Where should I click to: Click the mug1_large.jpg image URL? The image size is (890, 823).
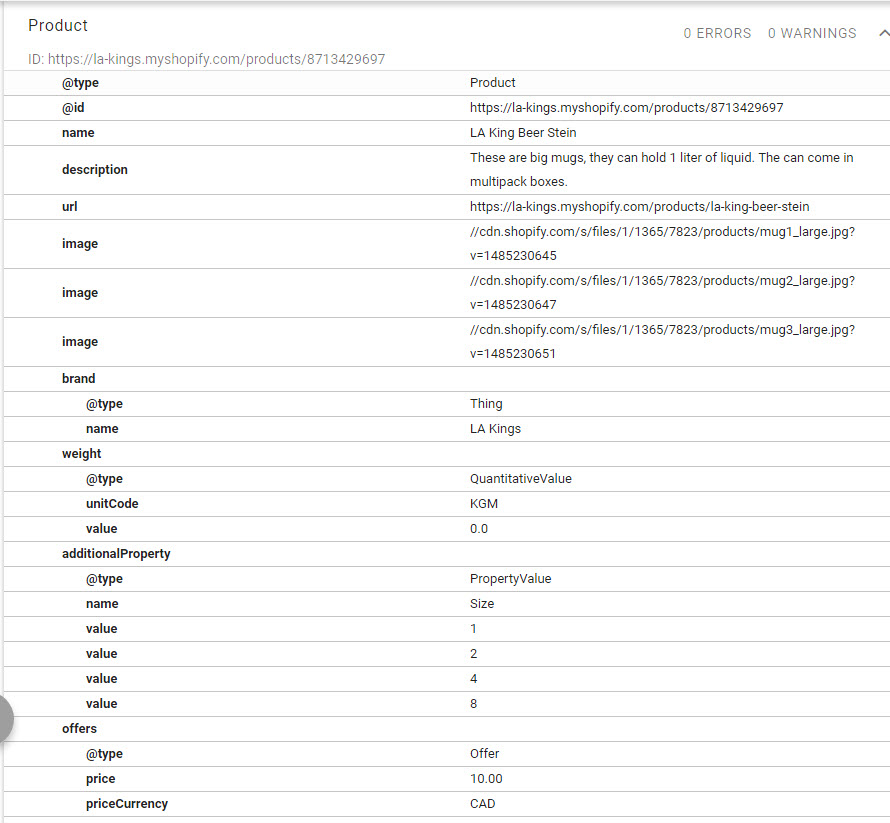point(662,243)
